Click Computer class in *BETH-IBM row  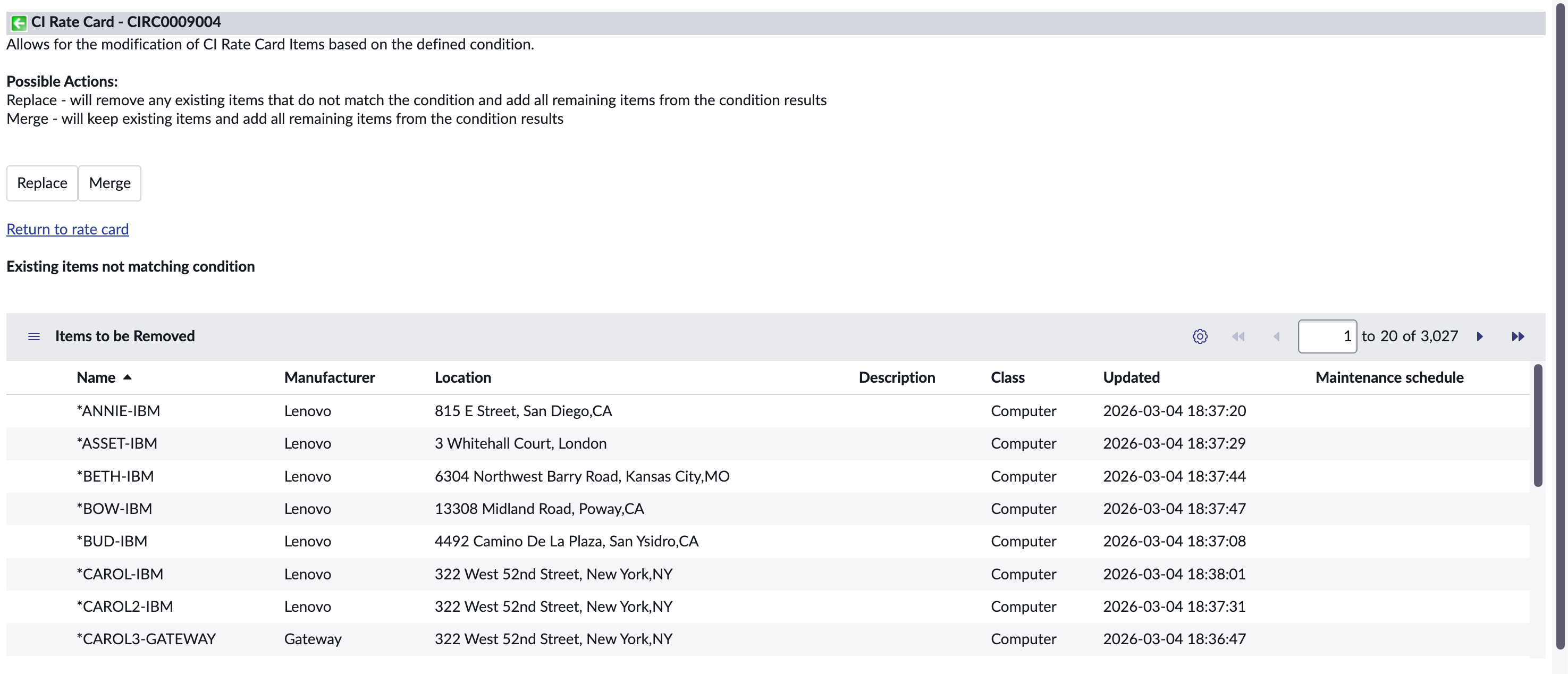coord(1023,476)
